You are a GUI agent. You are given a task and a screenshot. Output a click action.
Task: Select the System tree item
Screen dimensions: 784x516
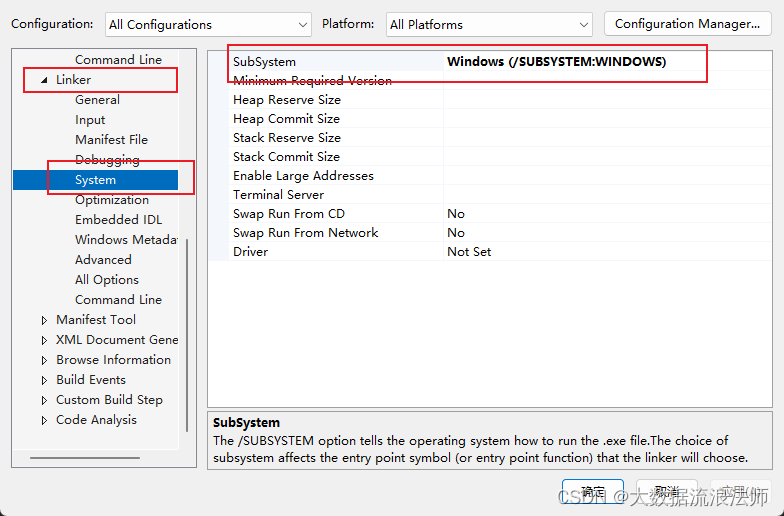(96, 180)
